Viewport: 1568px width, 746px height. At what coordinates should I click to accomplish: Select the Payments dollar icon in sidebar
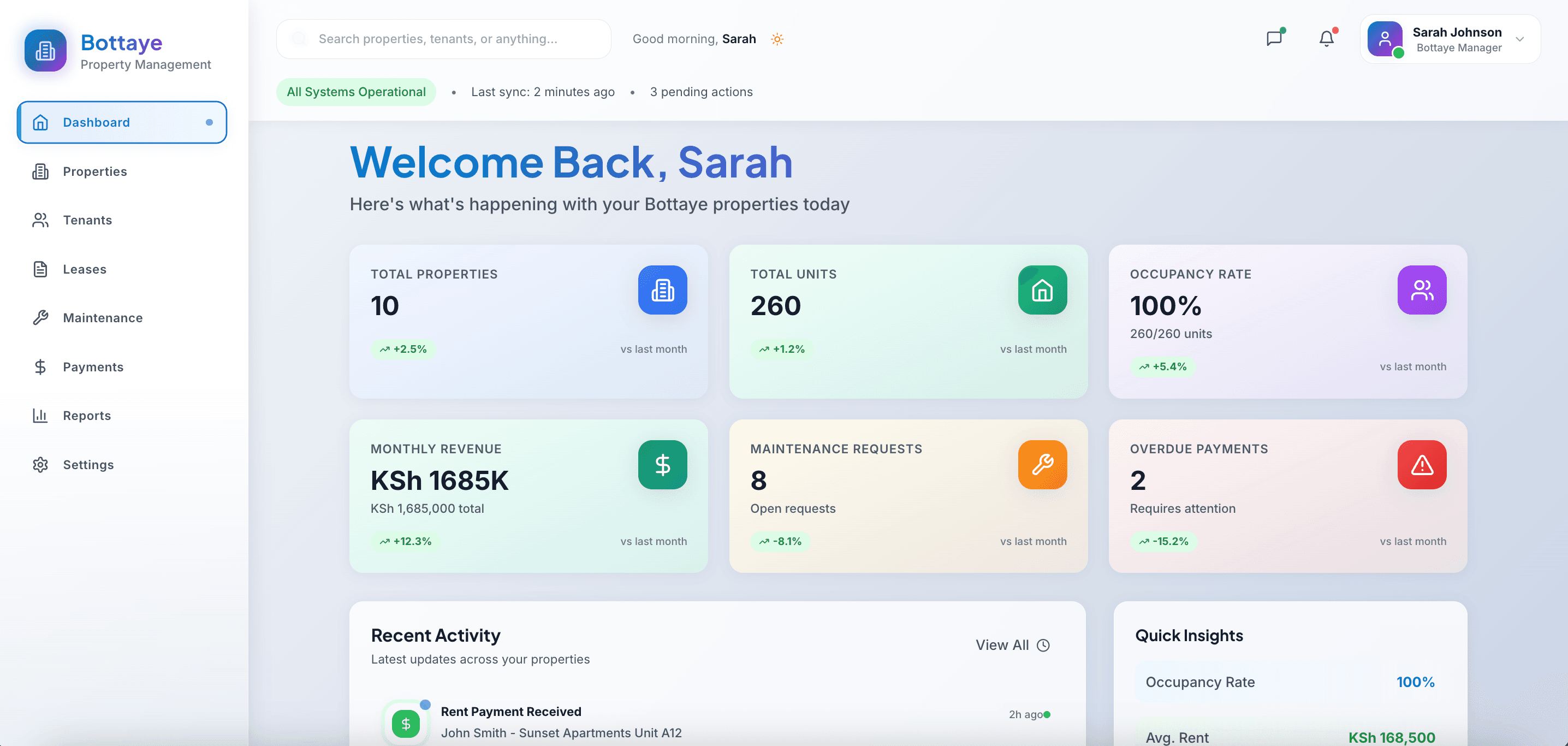point(40,366)
